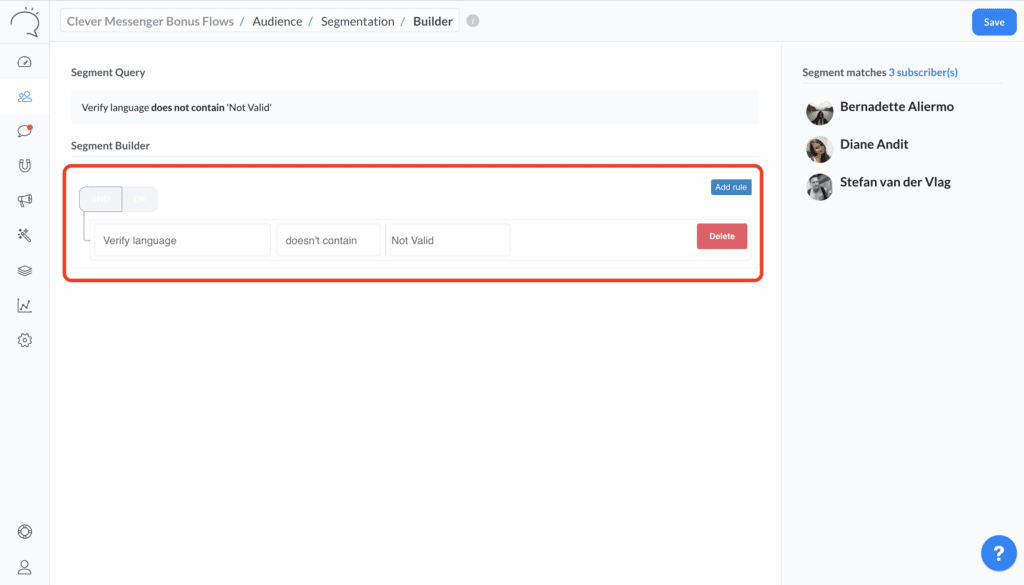Image resolution: width=1024 pixels, height=585 pixels.
Task: Go to Audience in the breadcrumb
Action: pyautogui.click(x=277, y=20)
